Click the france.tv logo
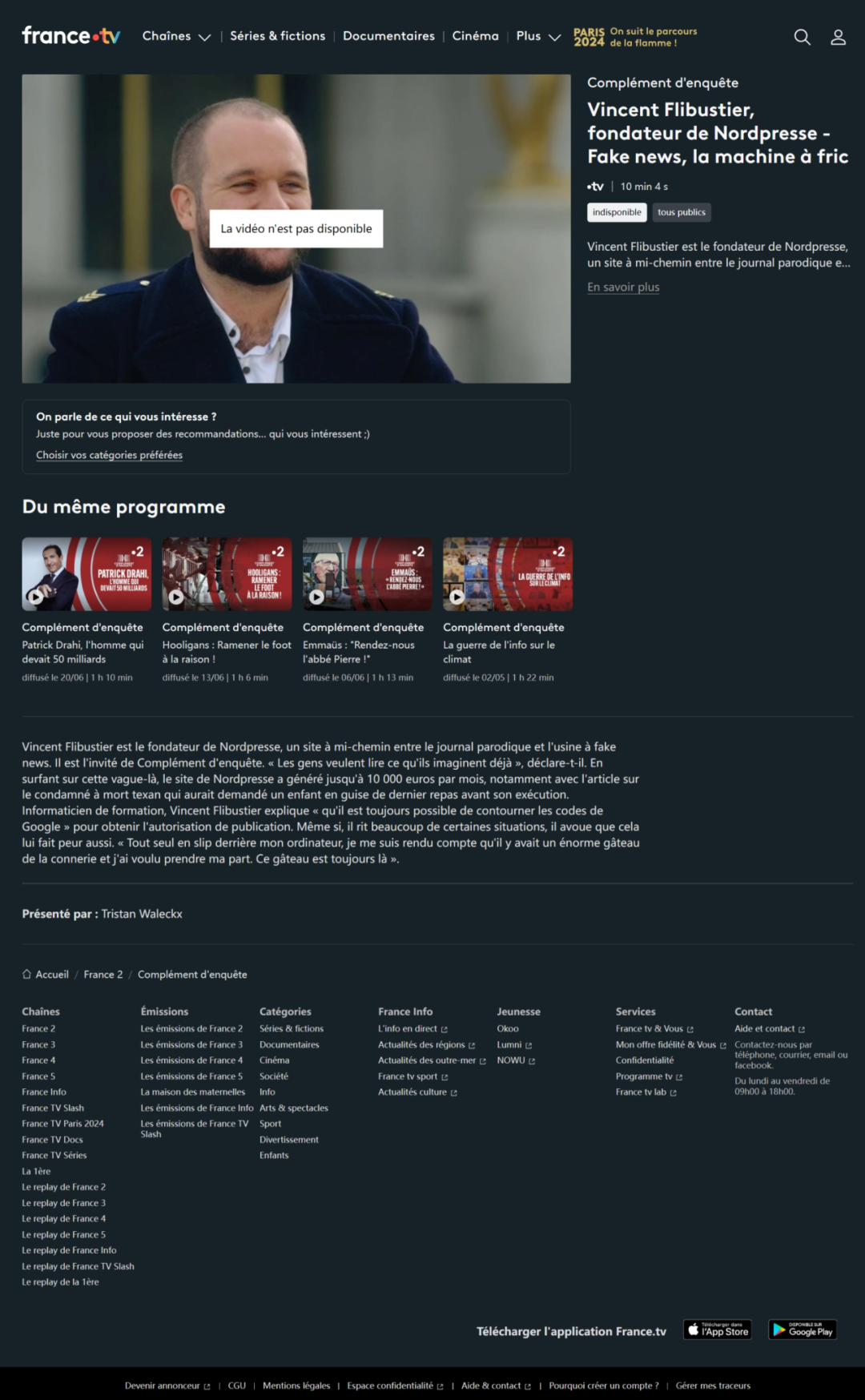The image size is (865, 1400). (71, 35)
